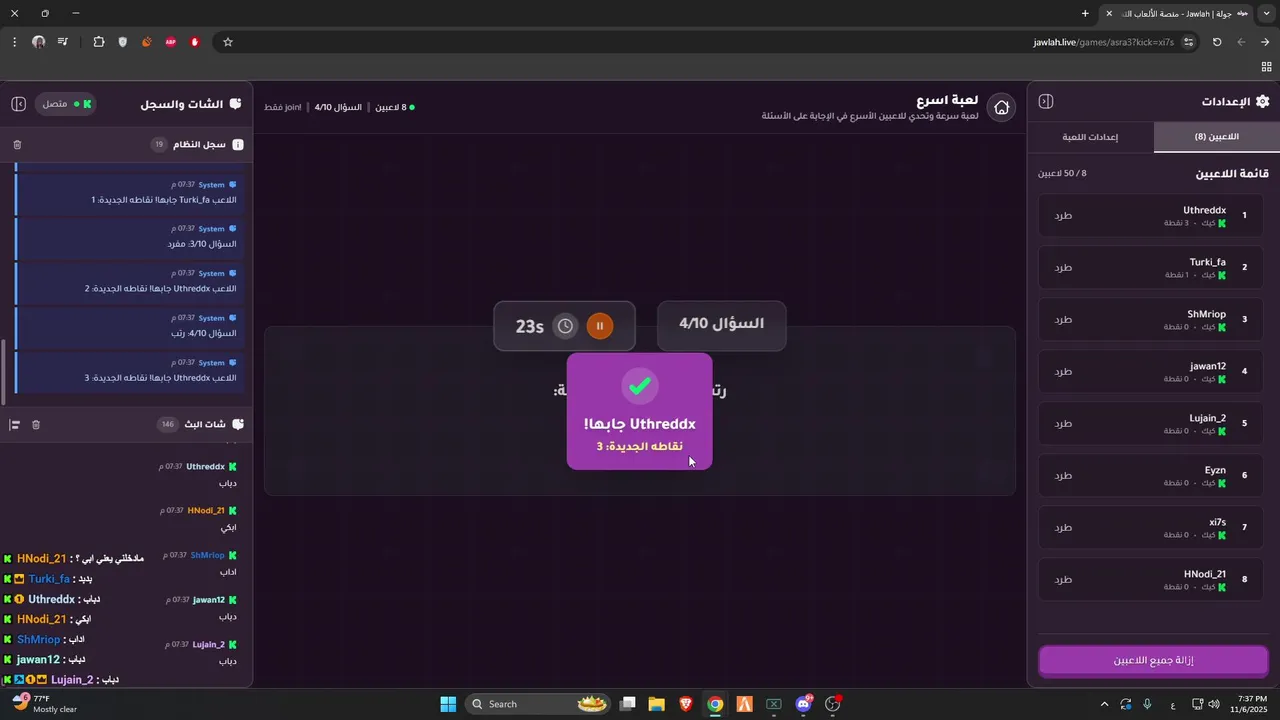
Task: Open File Explorer from the taskbar
Action: (656, 704)
